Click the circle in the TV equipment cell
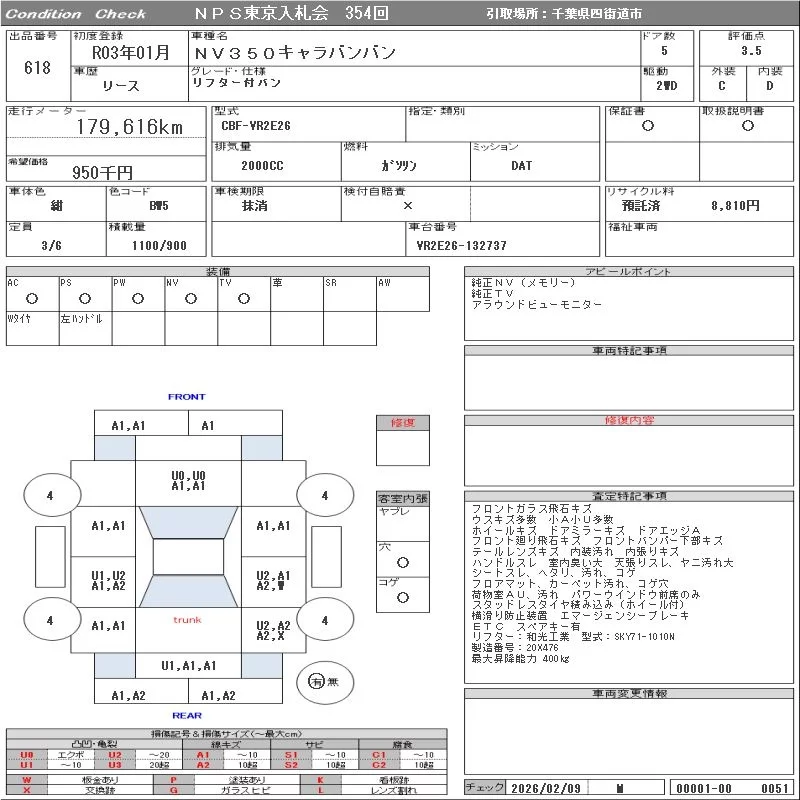 click(x=244, y=298)
